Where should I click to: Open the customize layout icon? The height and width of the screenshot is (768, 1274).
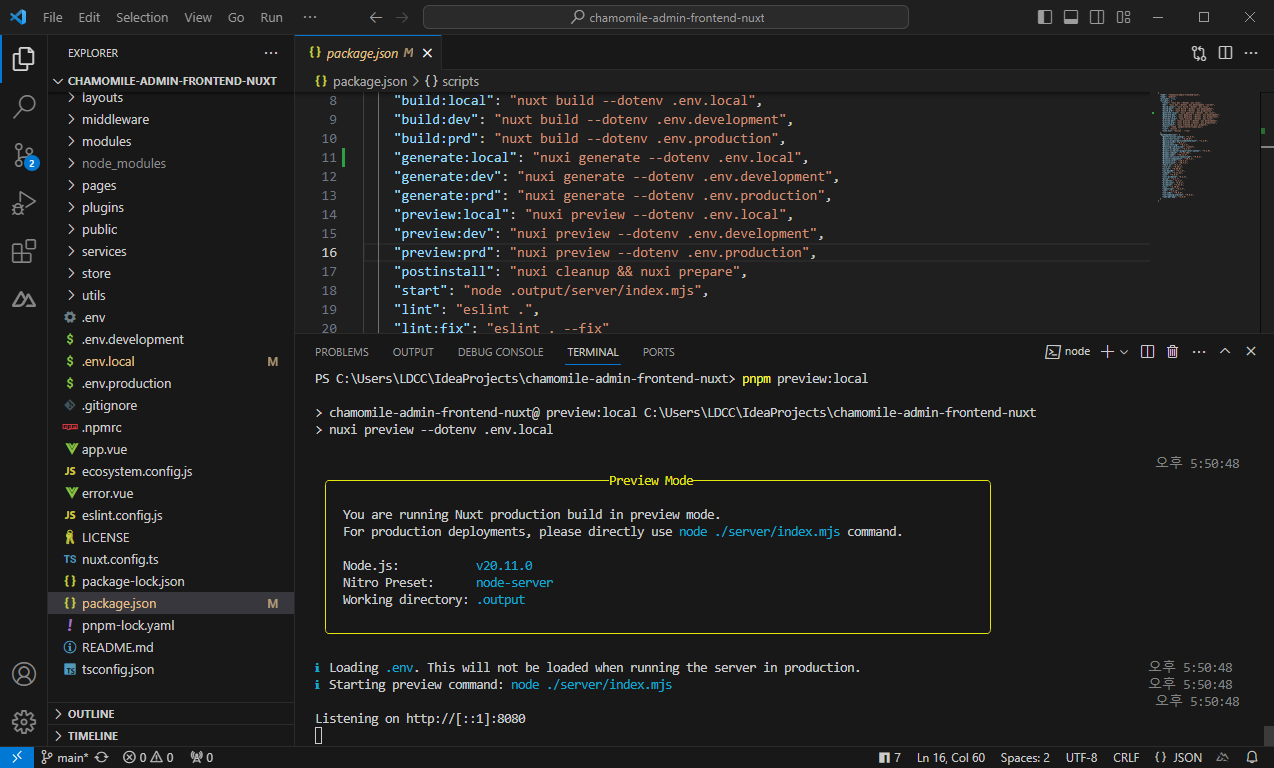click(x=1123, y=17)
